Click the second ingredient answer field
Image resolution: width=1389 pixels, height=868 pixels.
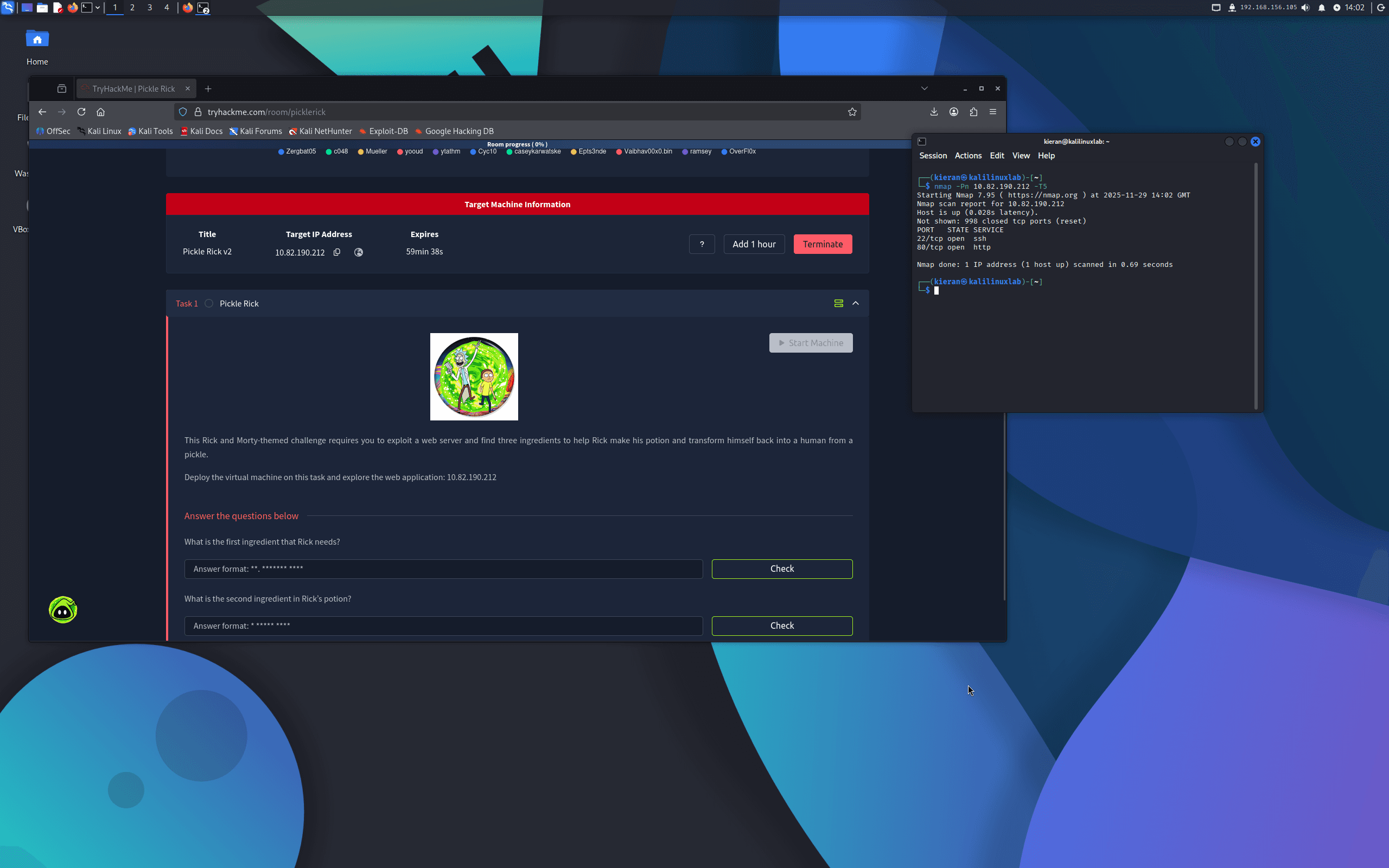click(x=443, y=626)
